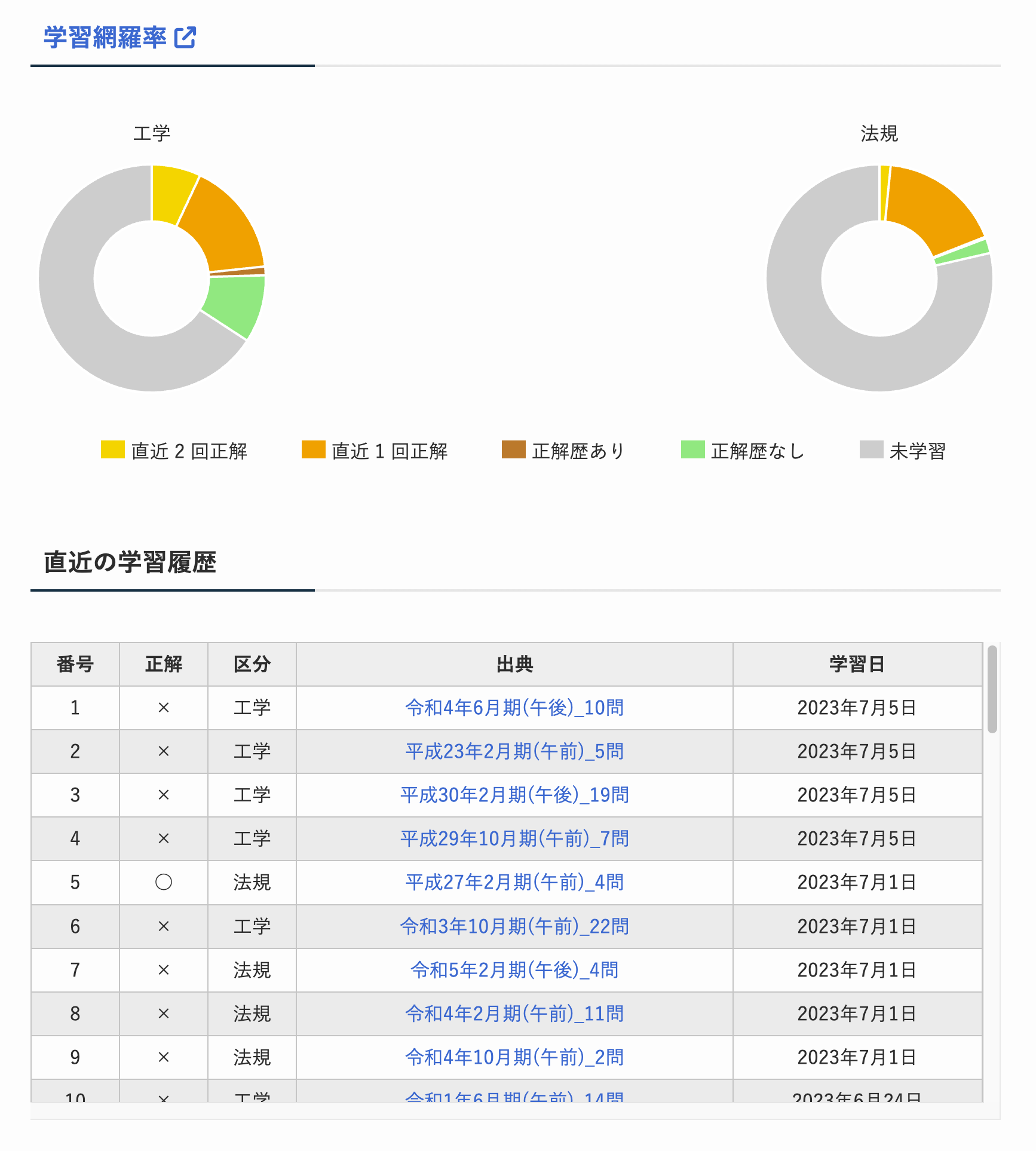This screenshot has height=1151, width=1036.
Task: Open 令和4年6月期(午後)_10問 link
Action: pos(514,708)
